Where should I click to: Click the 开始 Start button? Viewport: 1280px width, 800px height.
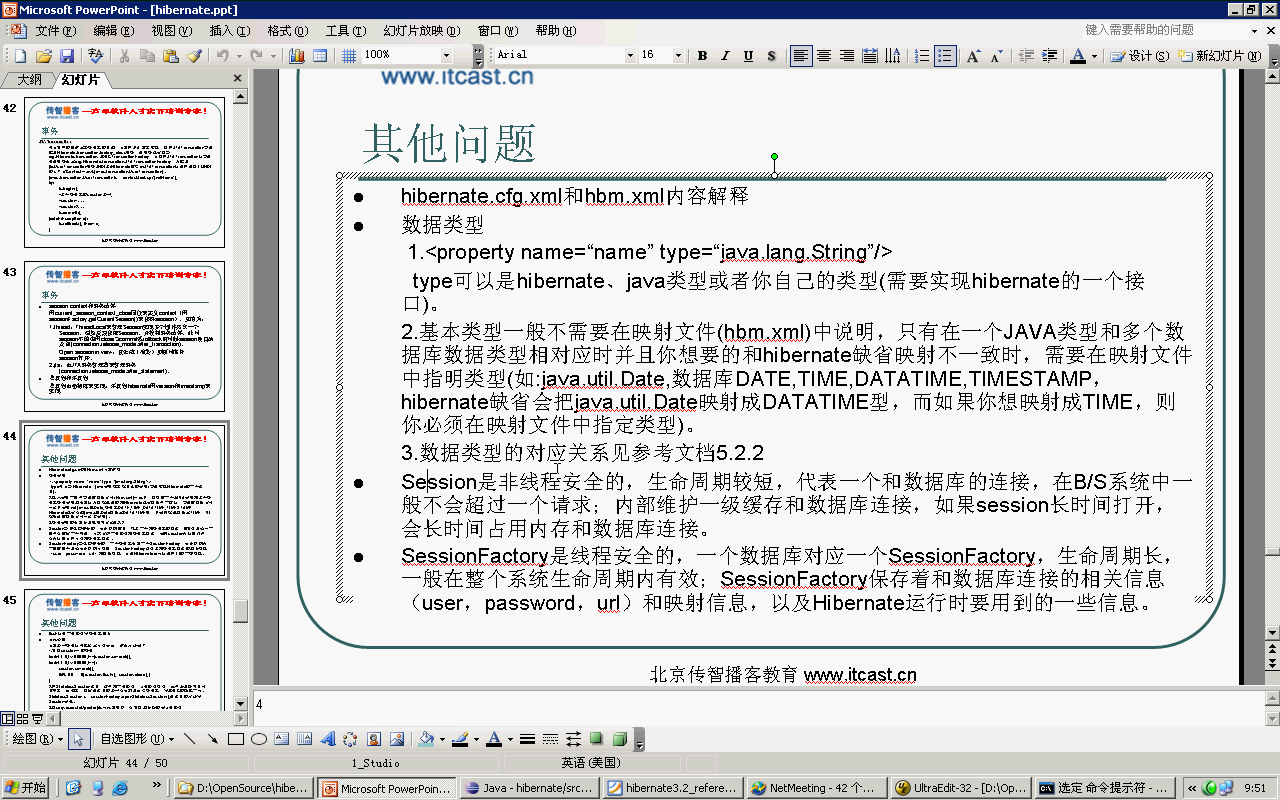[26, 788]
